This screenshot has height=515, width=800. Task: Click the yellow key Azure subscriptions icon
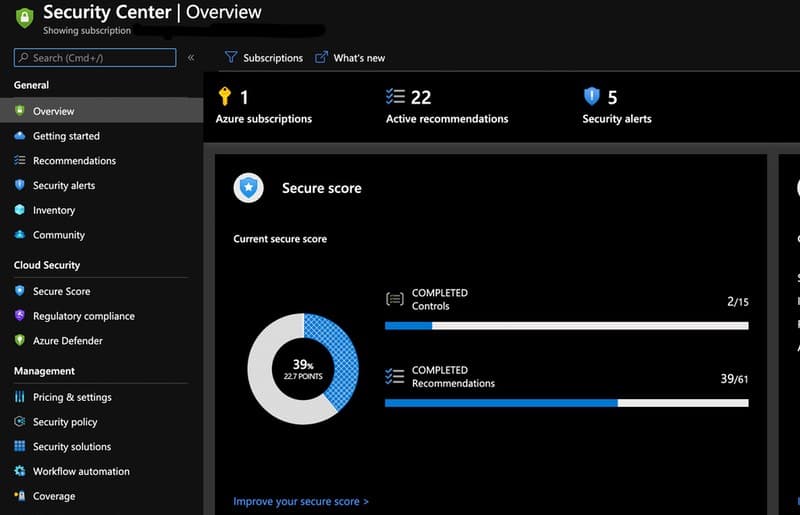[225, 97]
